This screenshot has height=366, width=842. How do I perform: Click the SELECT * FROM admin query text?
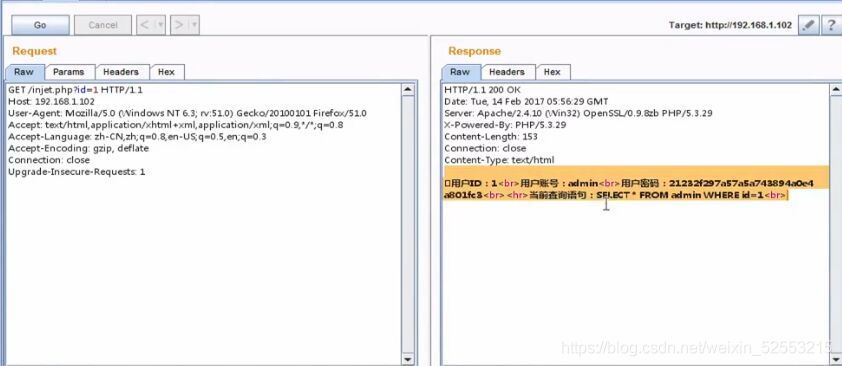tap(680, 195)
